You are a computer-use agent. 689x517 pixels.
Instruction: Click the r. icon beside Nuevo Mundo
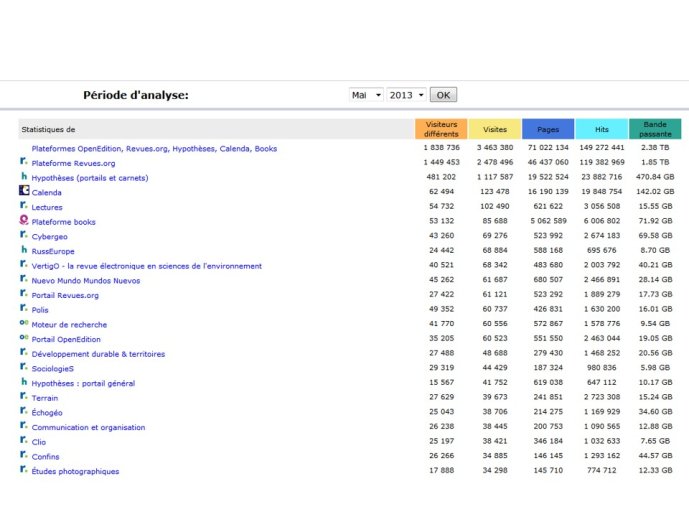pyautogui.click(x=24, y=278)
